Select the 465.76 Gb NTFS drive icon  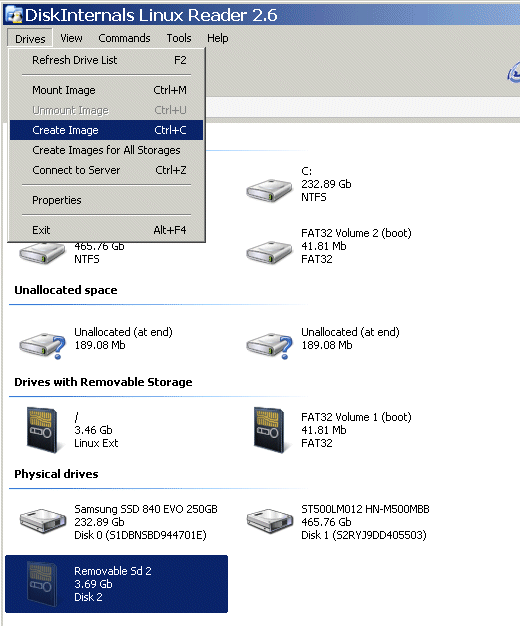coord(42,253)
